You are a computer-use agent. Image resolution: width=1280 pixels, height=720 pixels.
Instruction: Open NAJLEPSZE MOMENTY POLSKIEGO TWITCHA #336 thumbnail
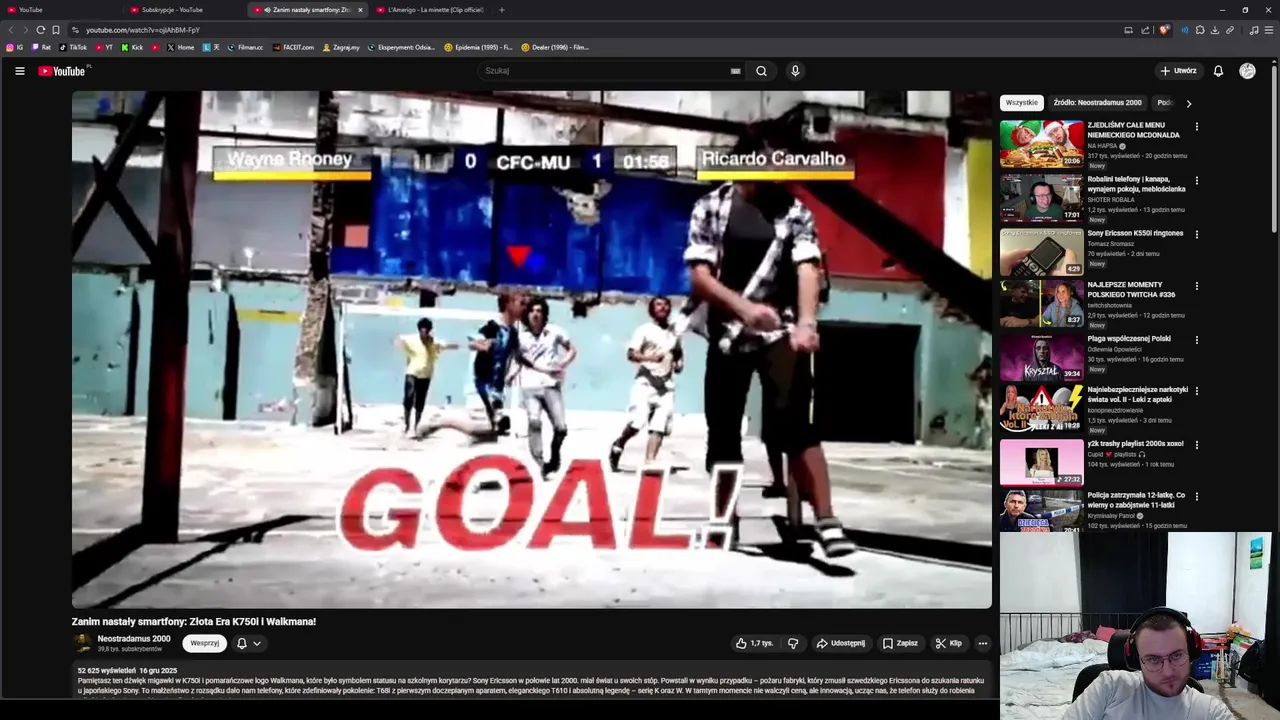pos(1042,304)
